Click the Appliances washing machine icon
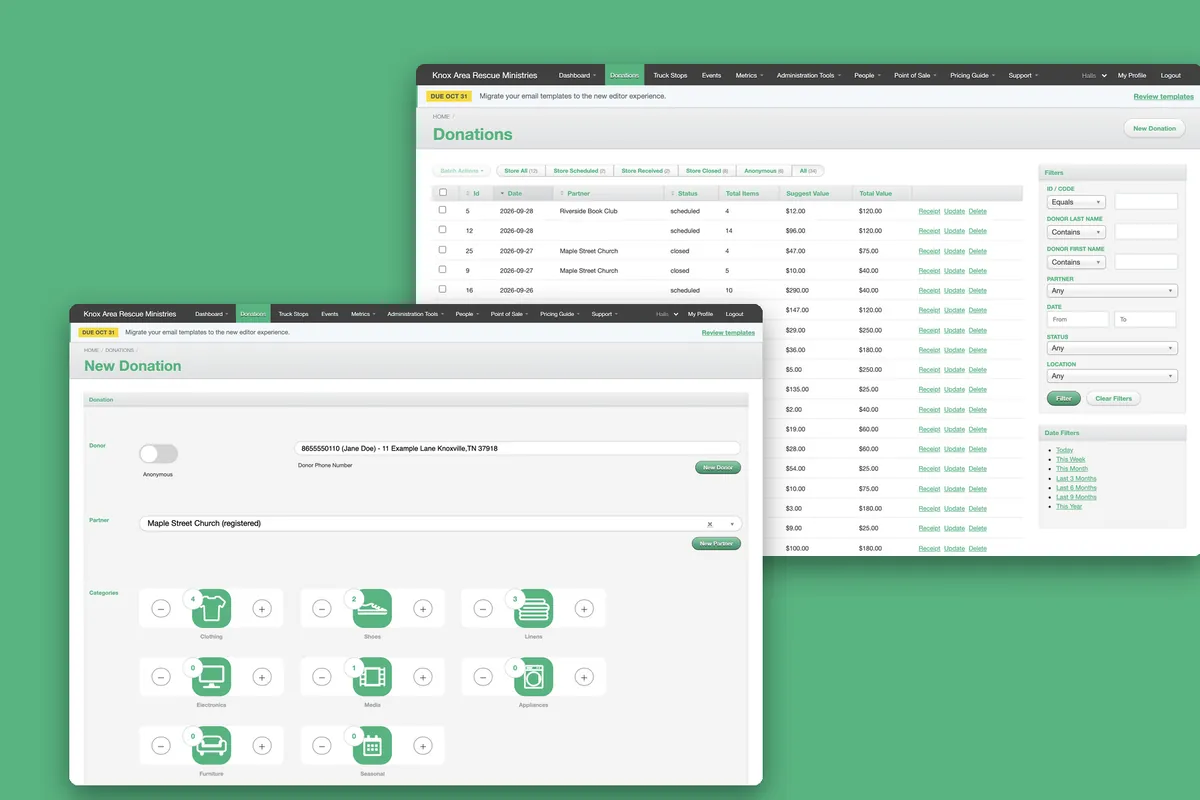1200x800 pixels. pyautogui.click(x=534, y=677)
